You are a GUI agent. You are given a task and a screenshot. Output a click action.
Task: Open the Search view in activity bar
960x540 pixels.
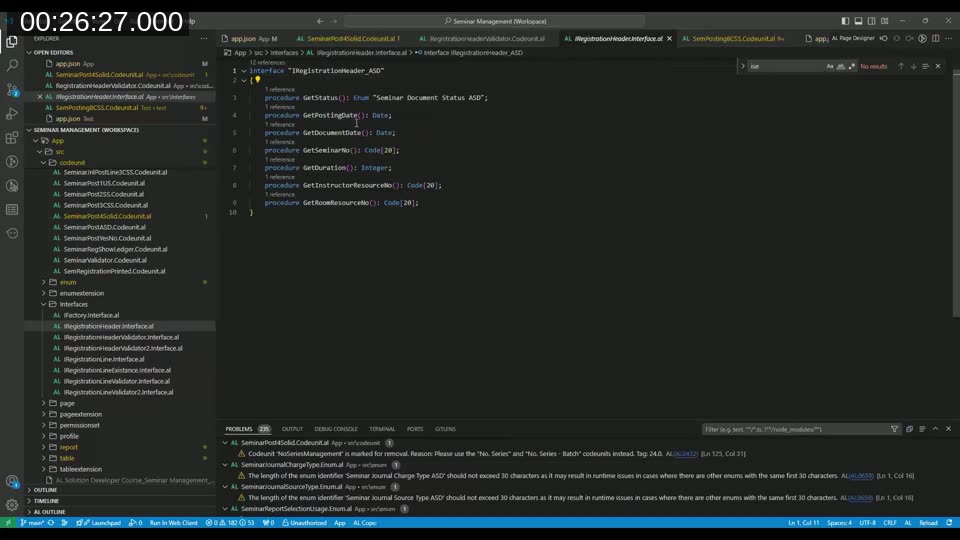pyautogui.click(x=12, y=65)
